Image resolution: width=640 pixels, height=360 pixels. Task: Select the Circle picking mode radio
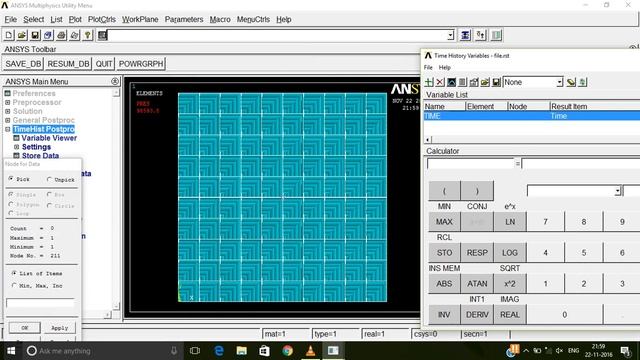49,205
